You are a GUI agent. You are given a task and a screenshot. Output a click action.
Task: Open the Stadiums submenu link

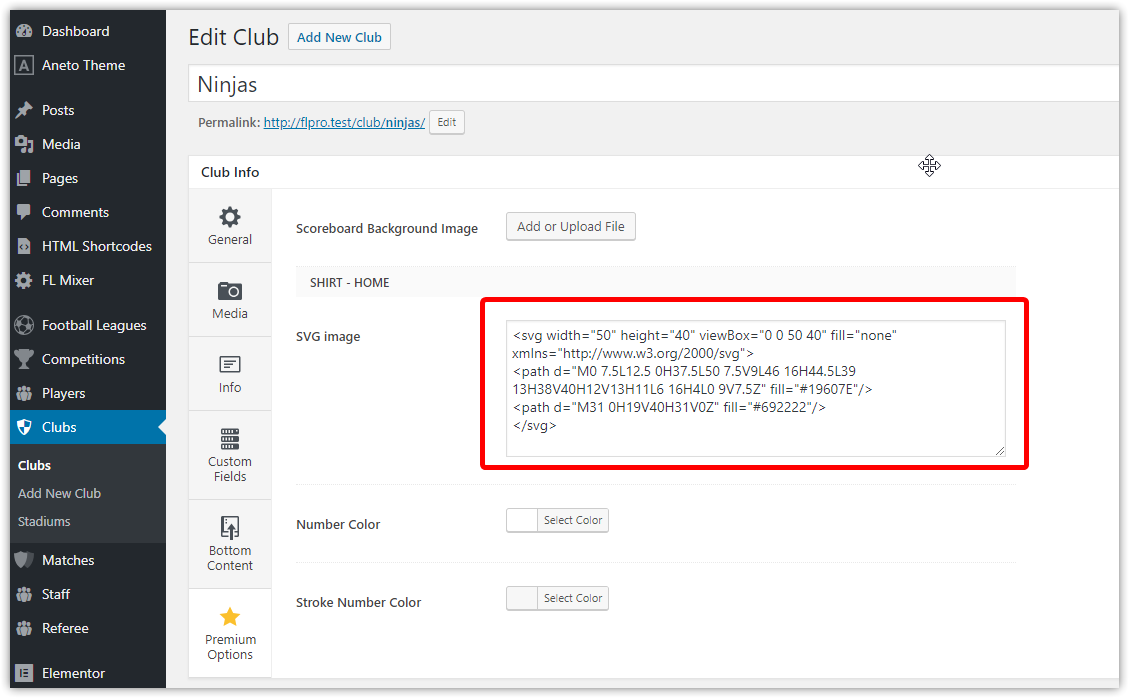pyautogui.click(x=44, y=522)
